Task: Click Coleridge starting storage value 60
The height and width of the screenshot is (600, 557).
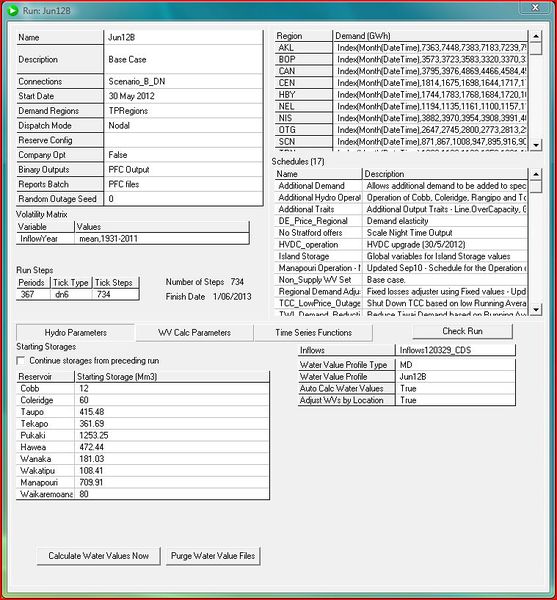Action: pyautogui.click(x=172, y=400)
